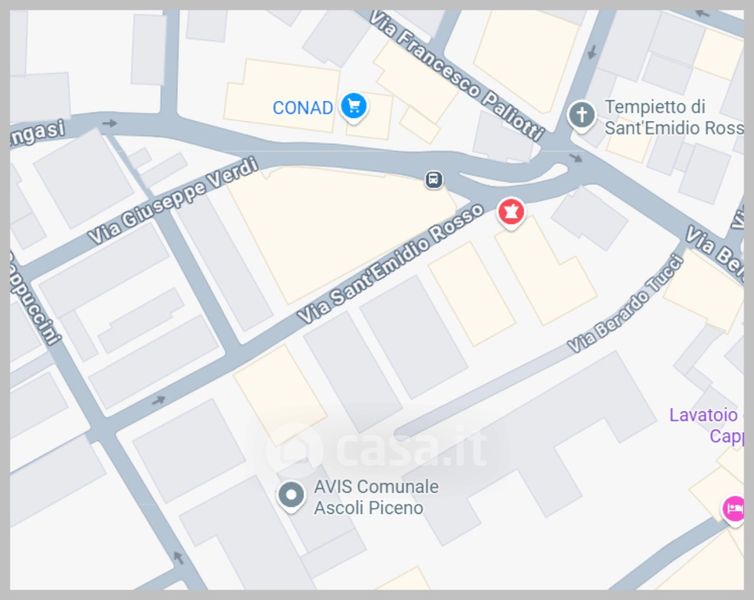Viewport: 754px width, 600px height.
Task: Open the Tempietto church cross marker
Action: 582,116
